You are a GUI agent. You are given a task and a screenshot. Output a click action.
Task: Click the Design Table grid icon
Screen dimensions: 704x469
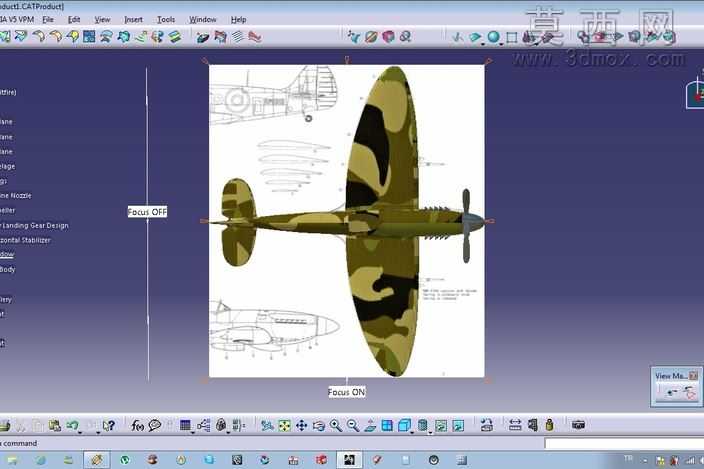coord(185,425)
